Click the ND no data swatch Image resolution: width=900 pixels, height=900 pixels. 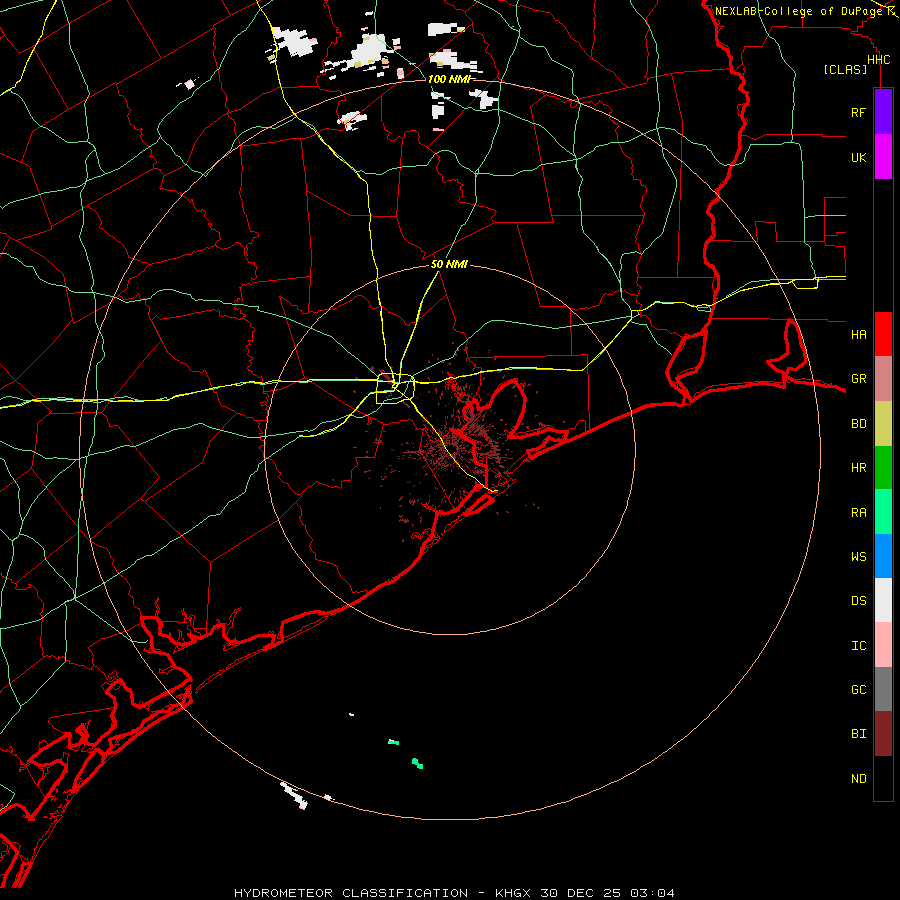(883, 778)
